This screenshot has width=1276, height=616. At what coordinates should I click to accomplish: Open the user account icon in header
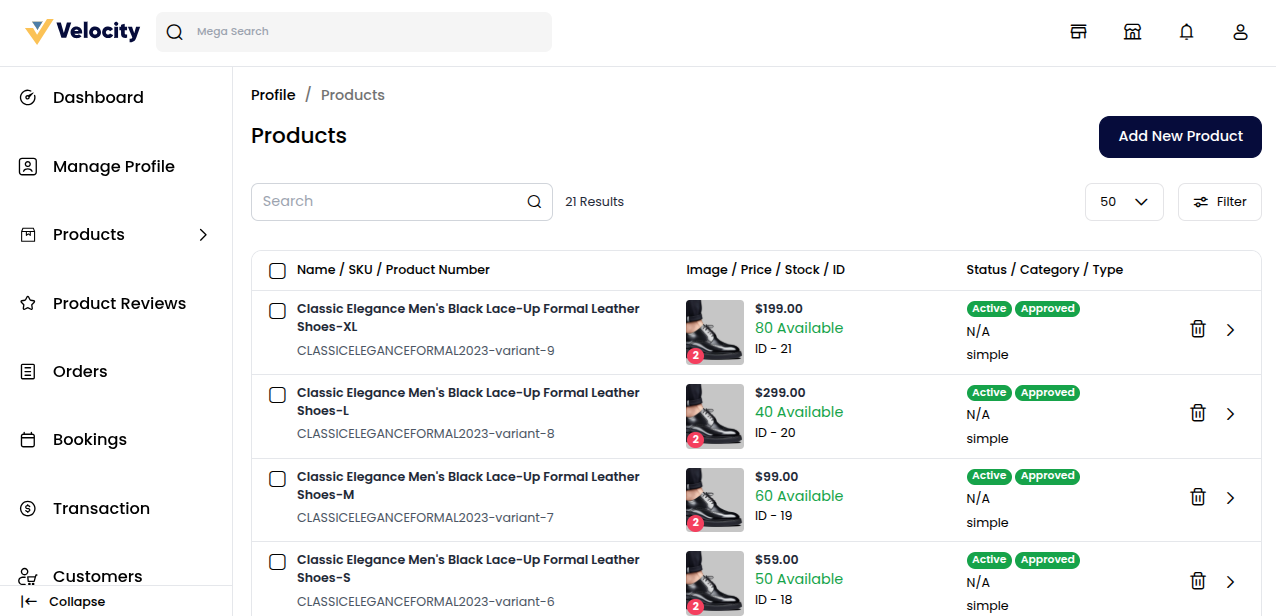point(1240,32)
